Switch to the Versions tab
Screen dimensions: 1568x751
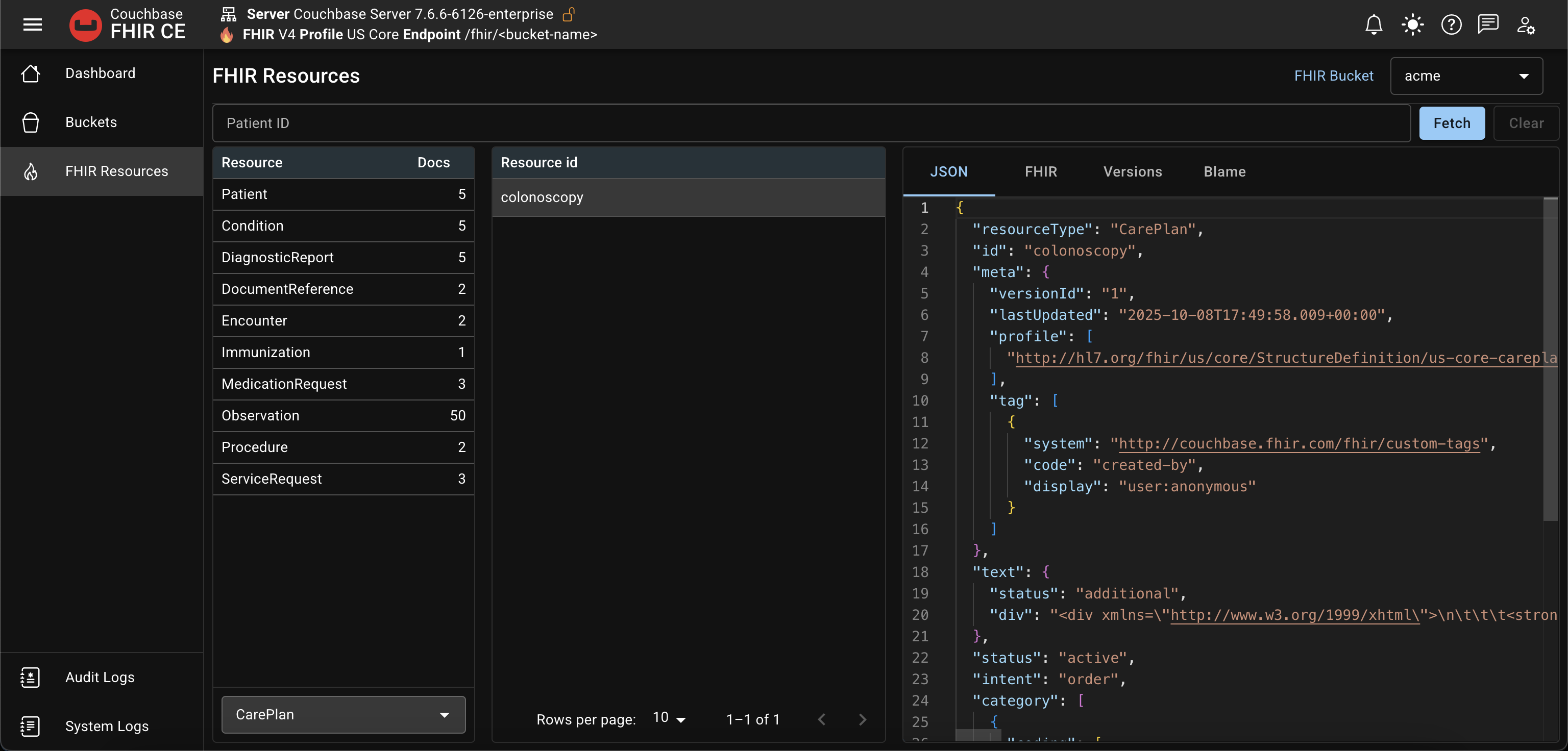pyautogui.click(x=1132, y=171)
